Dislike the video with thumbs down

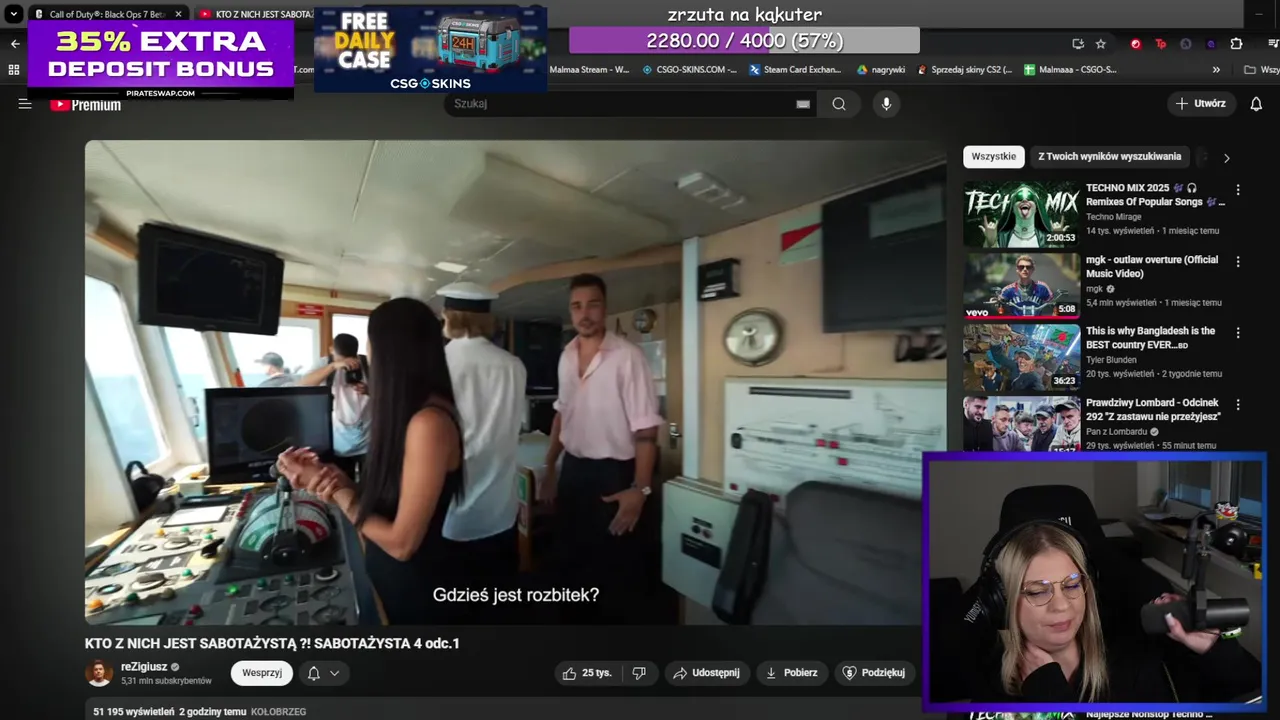[x=639, y=673]
